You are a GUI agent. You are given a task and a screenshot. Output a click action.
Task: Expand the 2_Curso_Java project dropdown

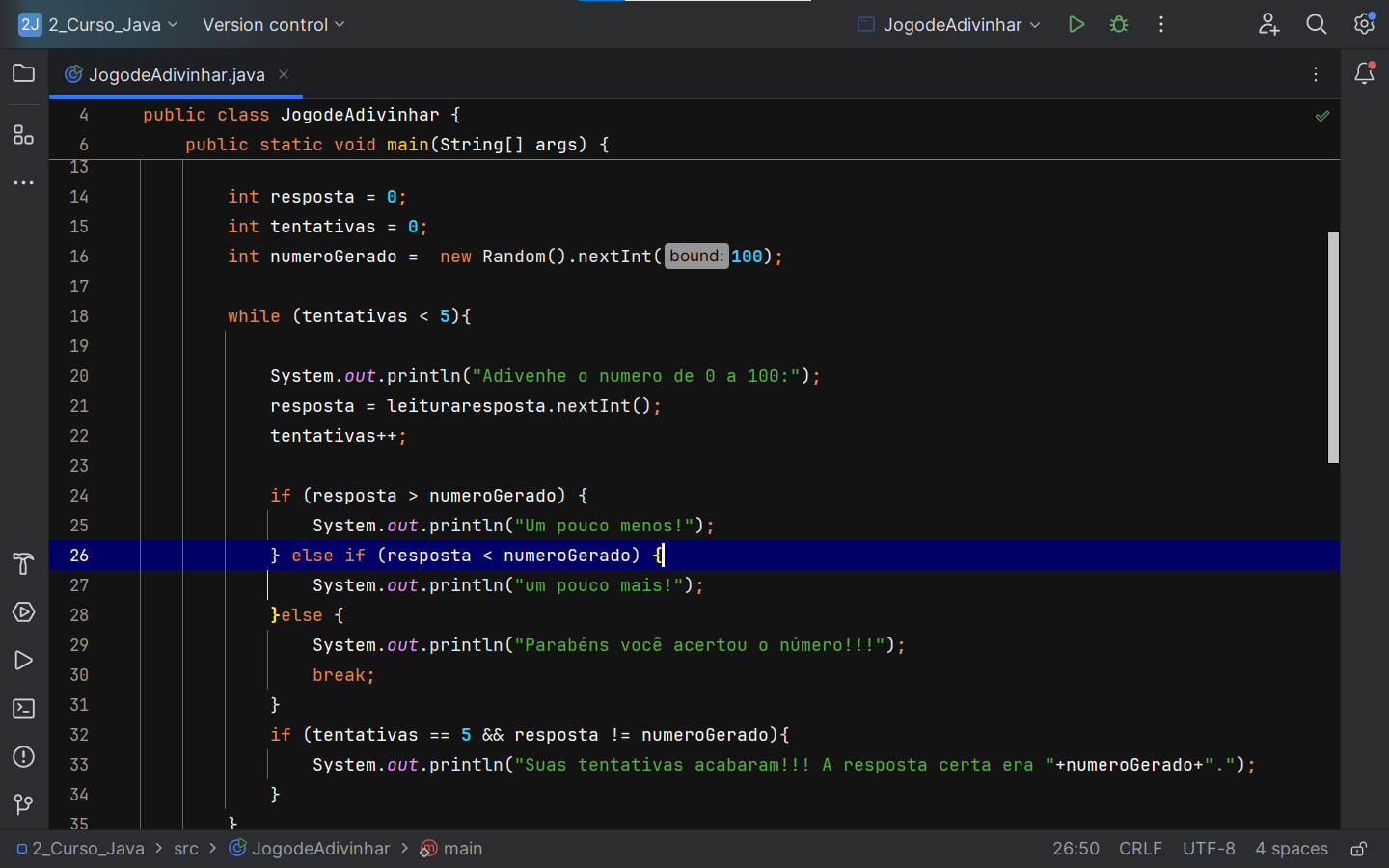pos(99,24)
